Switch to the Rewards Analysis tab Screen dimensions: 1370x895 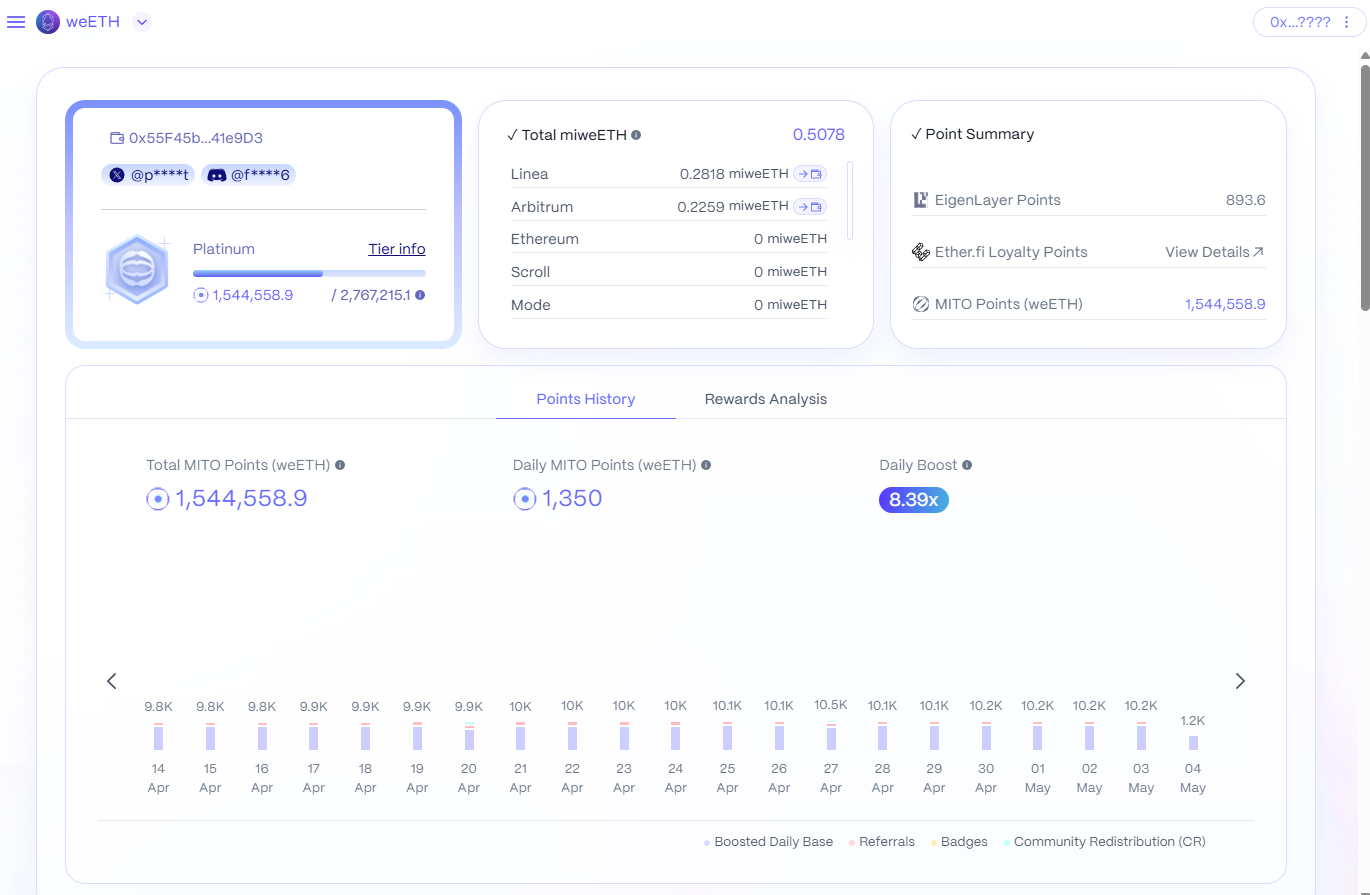tap(766, 399)
